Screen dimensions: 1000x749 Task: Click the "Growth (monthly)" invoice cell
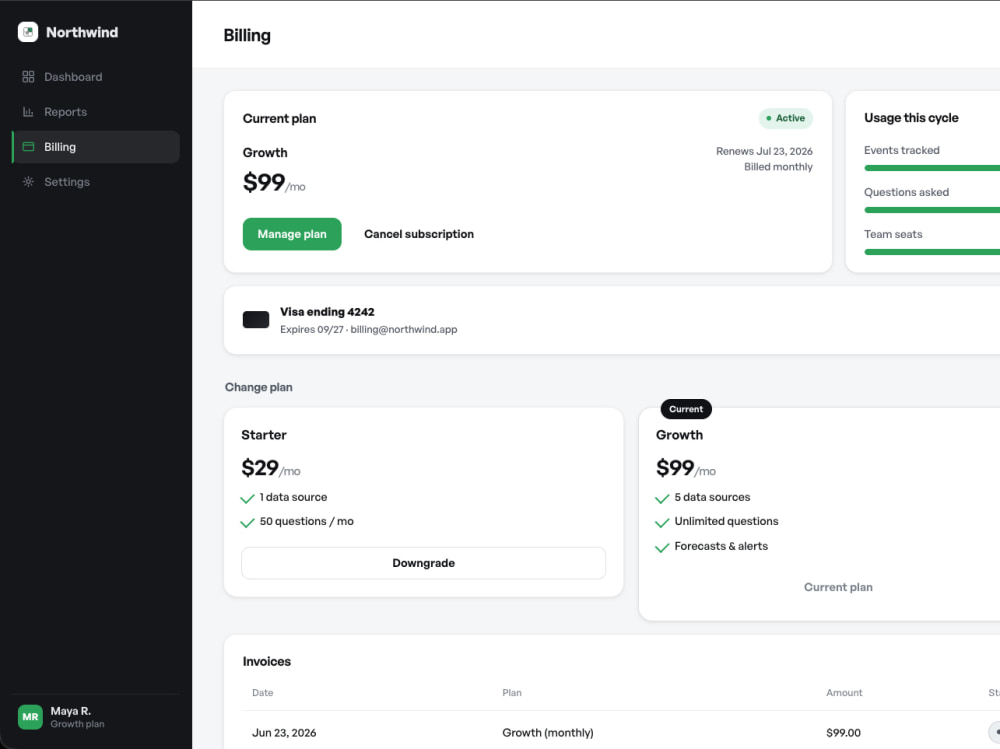547,732
